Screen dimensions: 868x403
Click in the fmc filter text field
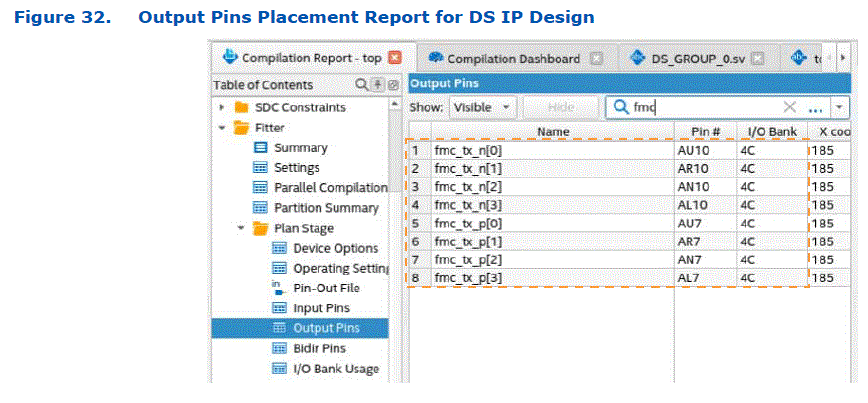[x=706, y=108]
